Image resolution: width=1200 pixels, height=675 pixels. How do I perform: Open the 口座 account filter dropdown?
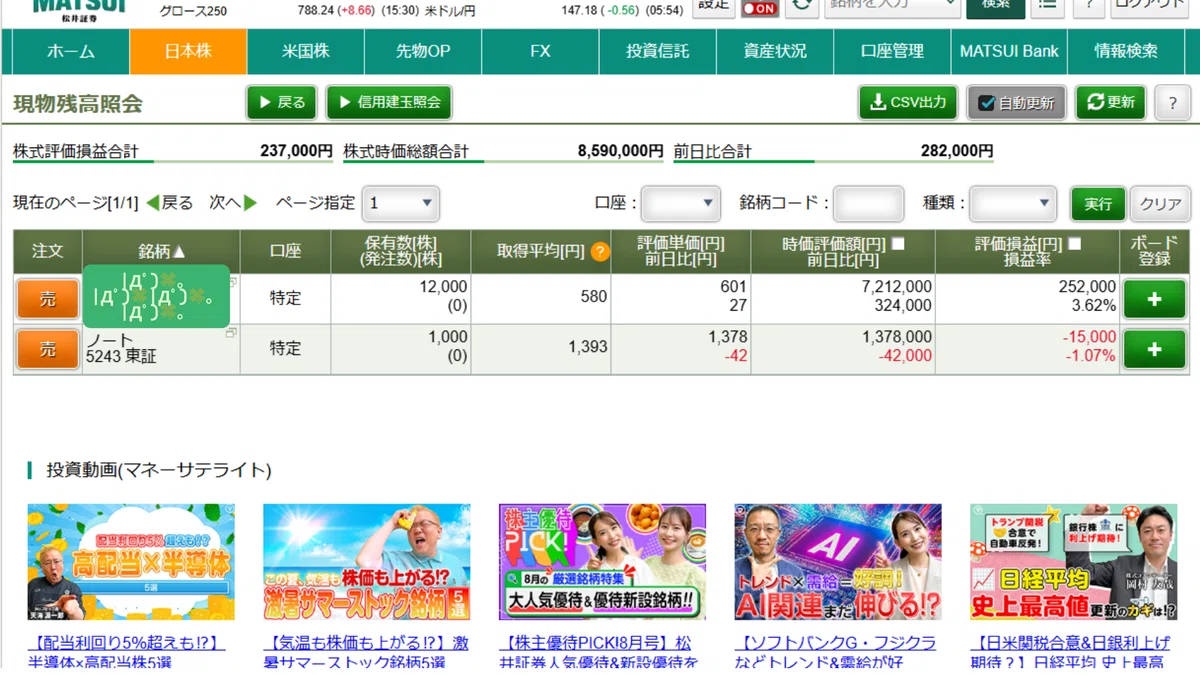click(x=680, y=203)
